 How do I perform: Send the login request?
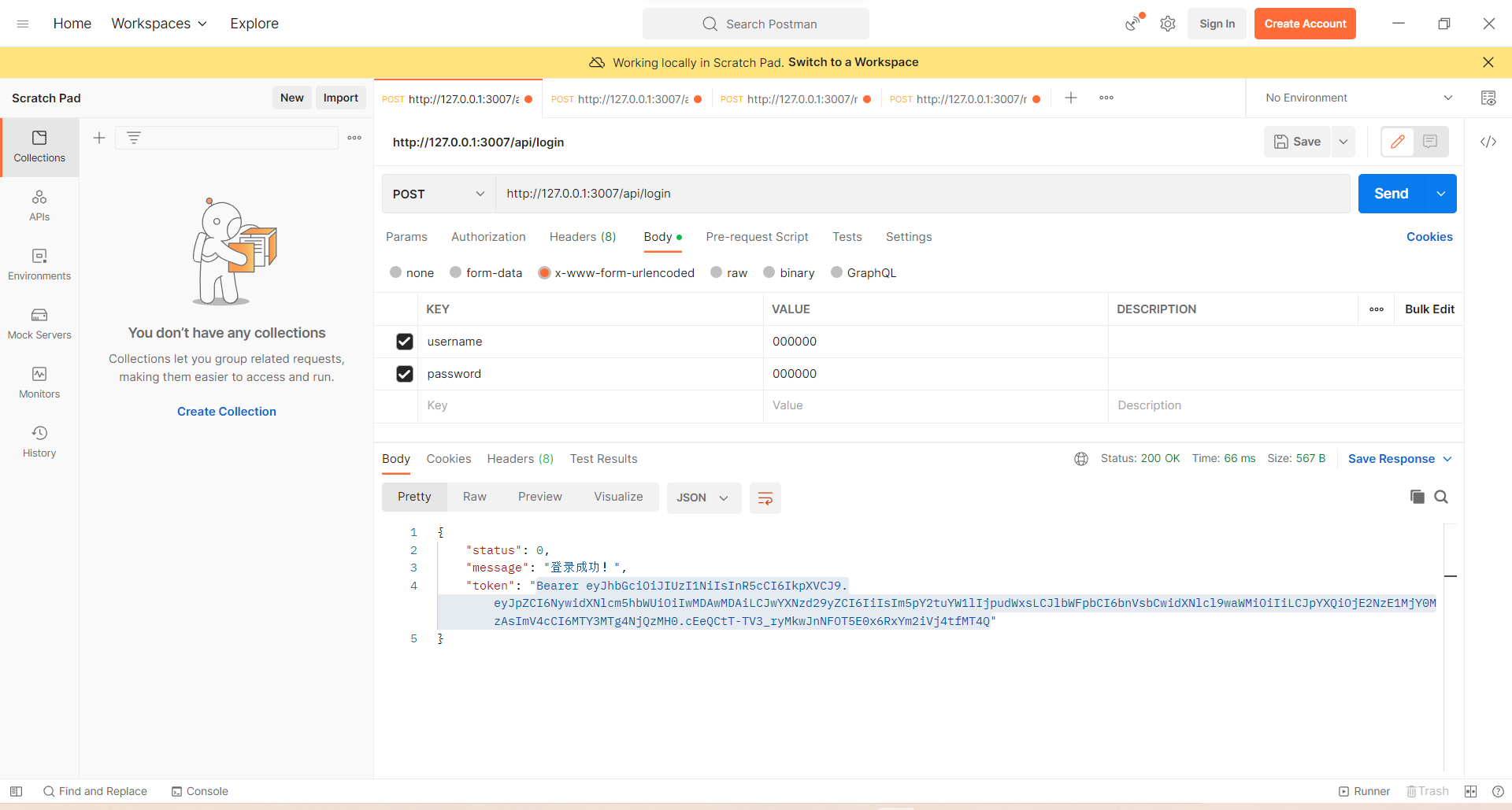pos(1392,194)
